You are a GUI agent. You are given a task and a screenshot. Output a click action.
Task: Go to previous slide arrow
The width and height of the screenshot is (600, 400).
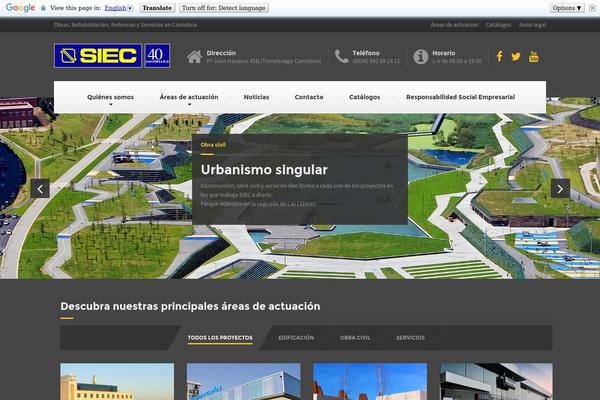pos(40,189)
